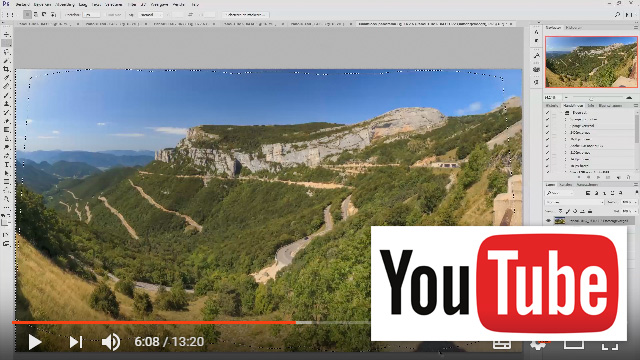640x360 pixels.
Task: Select the Quick Selection tool
Action: (7, 60)
